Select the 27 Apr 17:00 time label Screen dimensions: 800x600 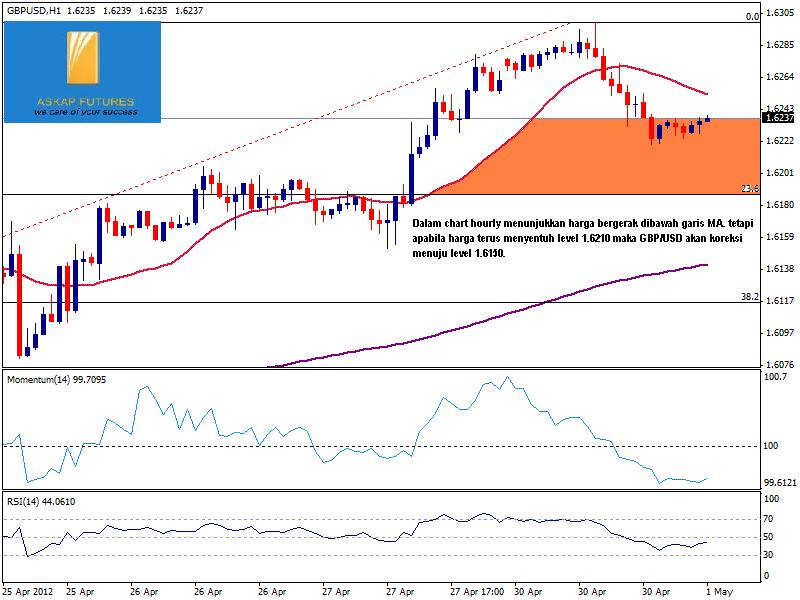coord(479,590)
